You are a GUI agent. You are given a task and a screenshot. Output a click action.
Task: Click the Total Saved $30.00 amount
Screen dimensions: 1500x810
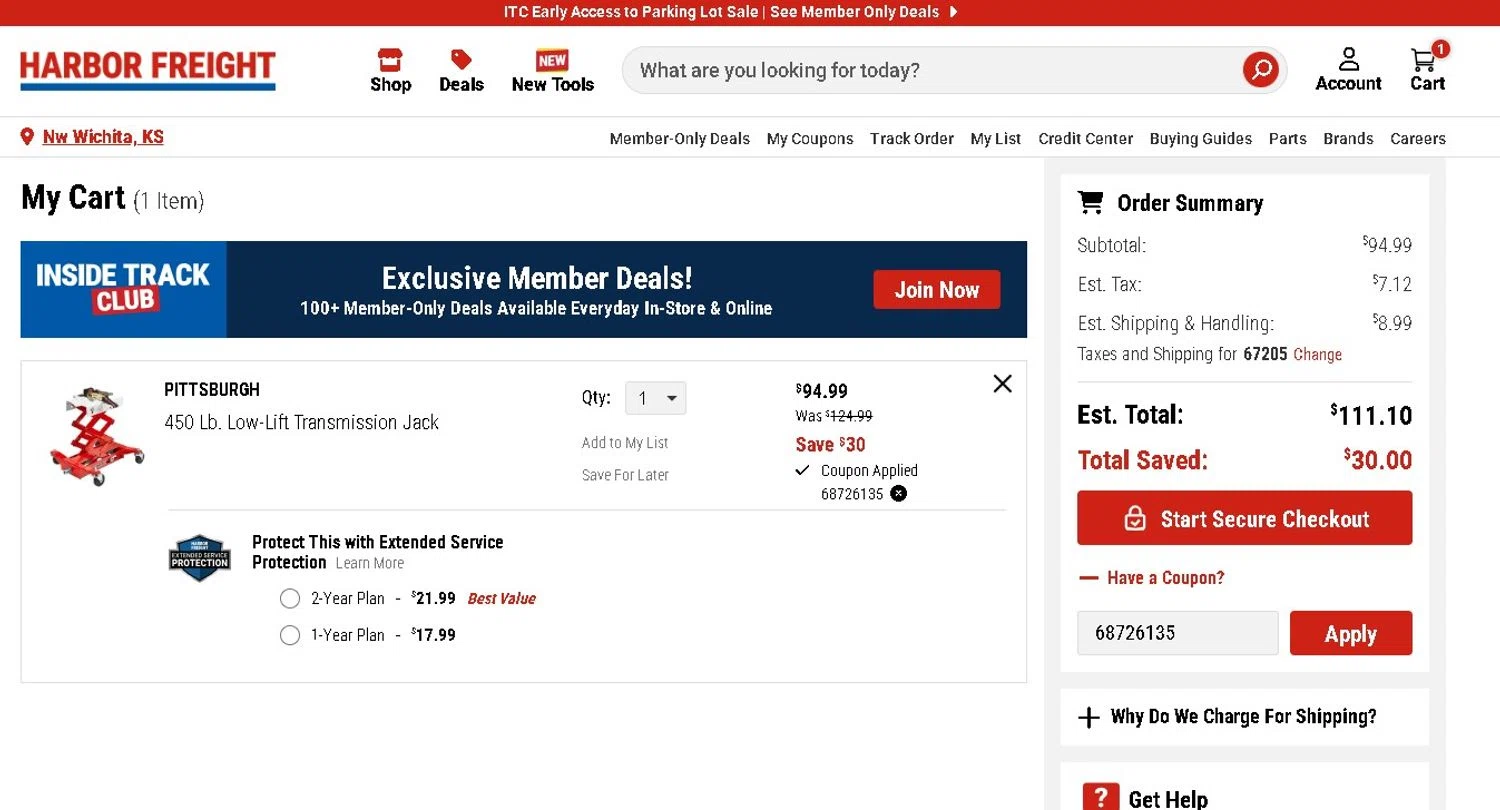(x=1378, y=460)
